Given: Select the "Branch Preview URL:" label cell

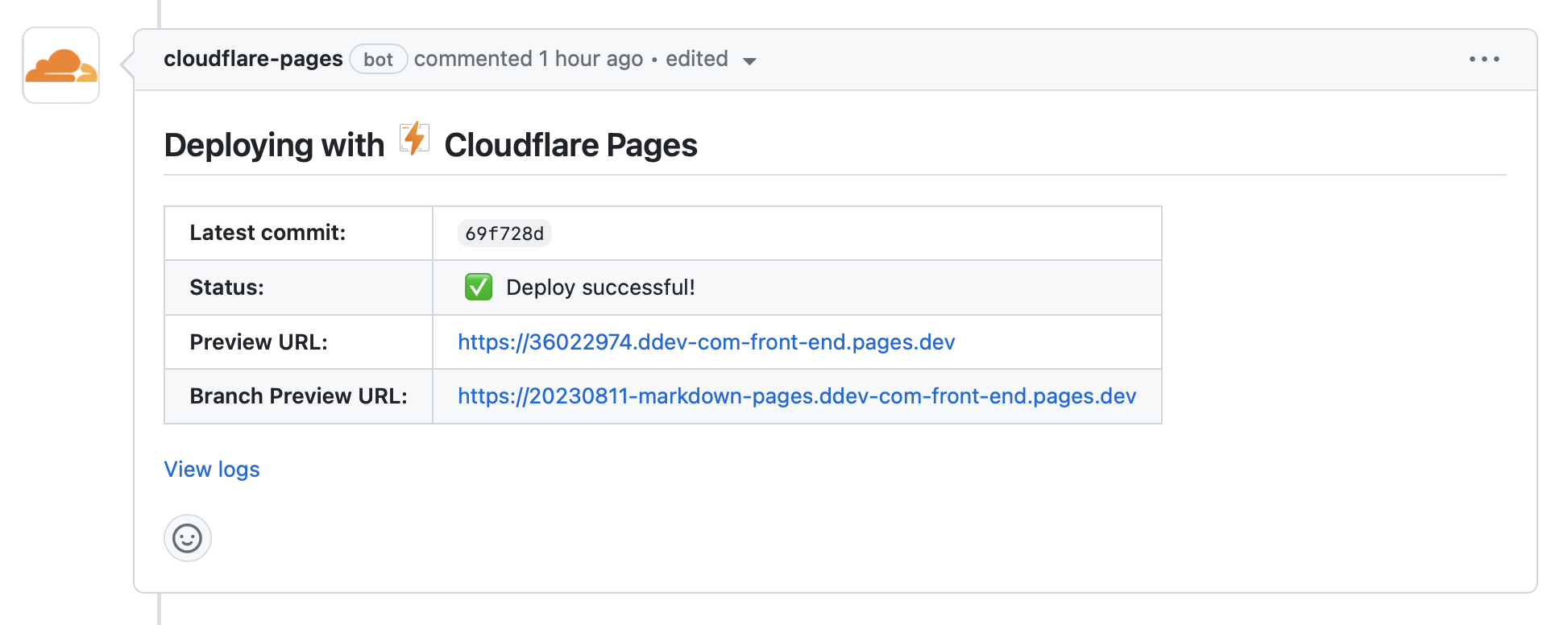Looking at the screenshot, I should coord(298,396).
